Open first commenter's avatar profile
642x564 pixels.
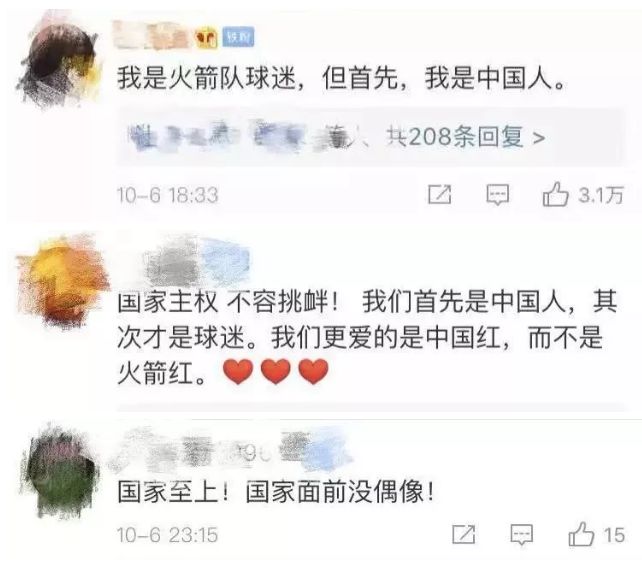[x=60, y=61]
